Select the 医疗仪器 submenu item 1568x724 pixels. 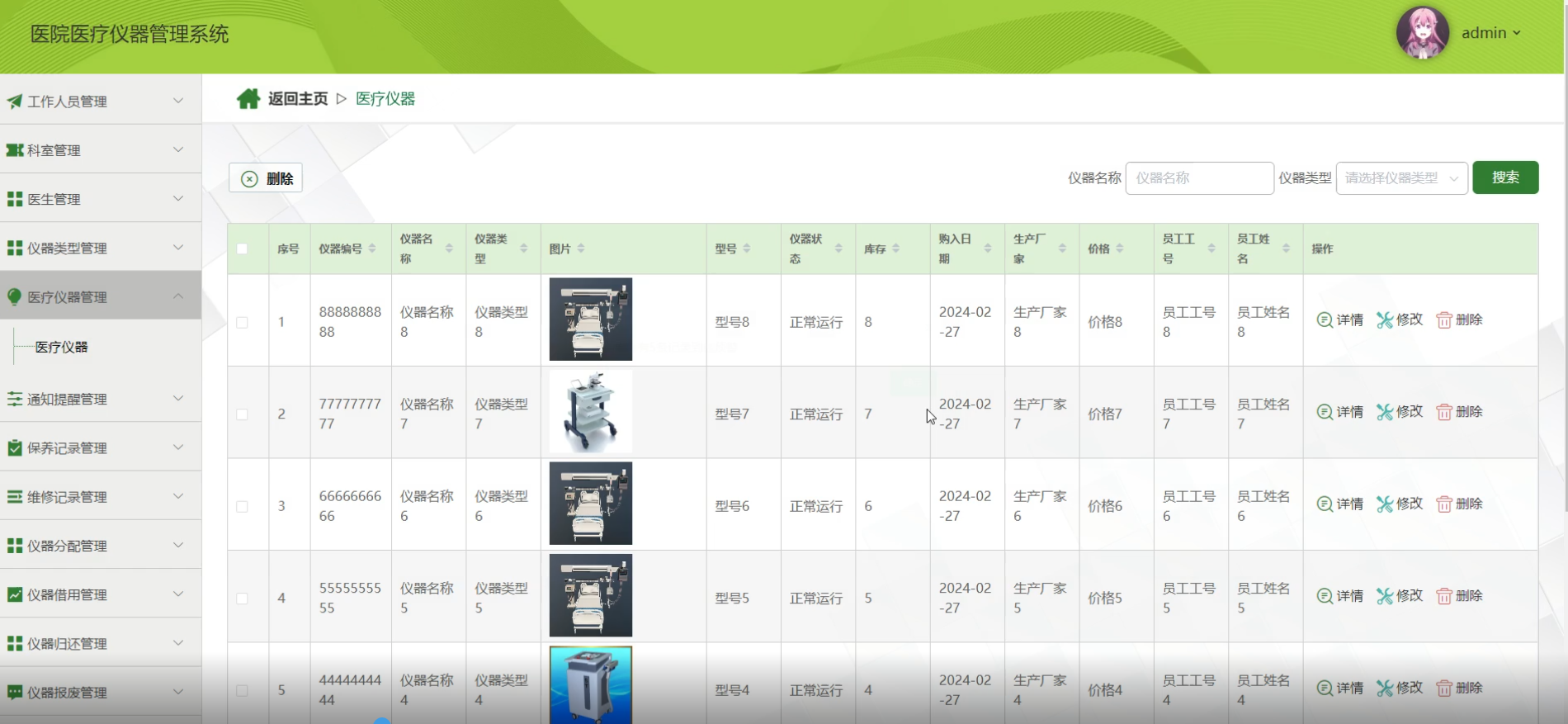pyautogui.click(x=61, y=347)
